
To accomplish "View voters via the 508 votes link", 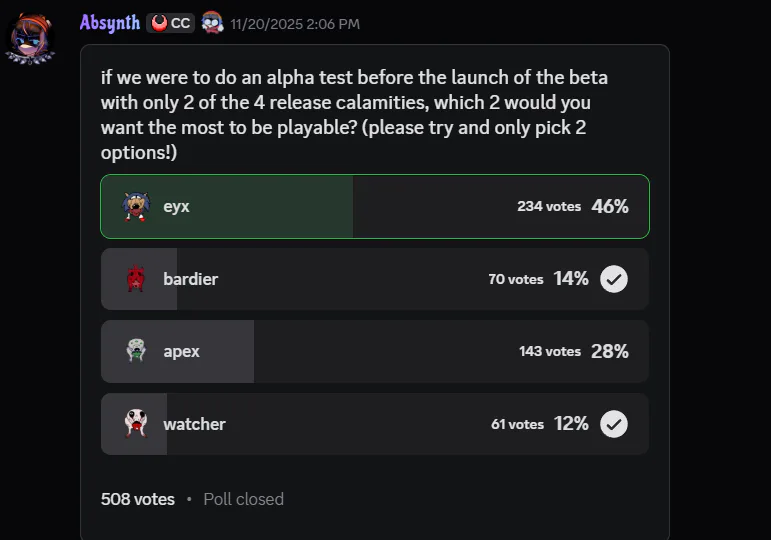I will click(x=138, y=499).
